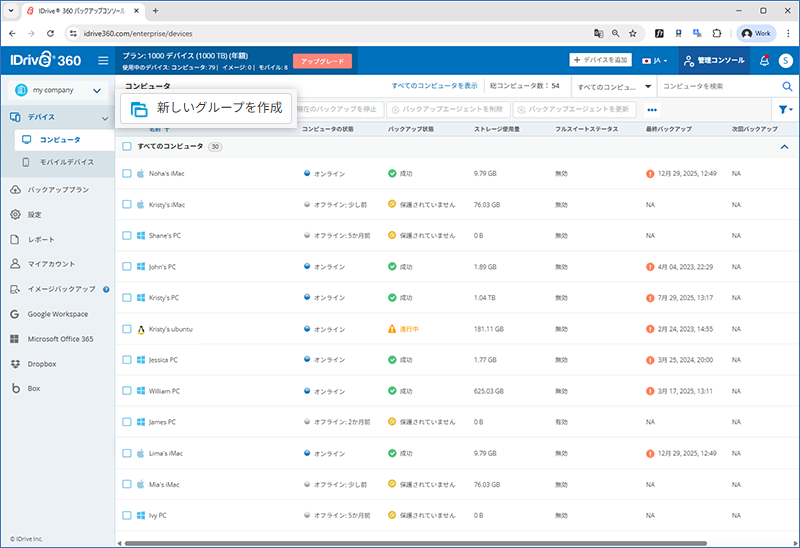Click the computer search input field
This screenshot has width=800, height=548.
[x=718, y=87]
